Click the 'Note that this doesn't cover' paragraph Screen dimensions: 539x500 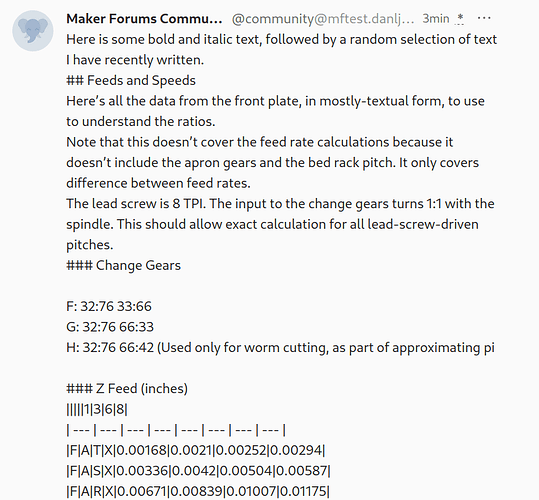click(x=273, y=163)
